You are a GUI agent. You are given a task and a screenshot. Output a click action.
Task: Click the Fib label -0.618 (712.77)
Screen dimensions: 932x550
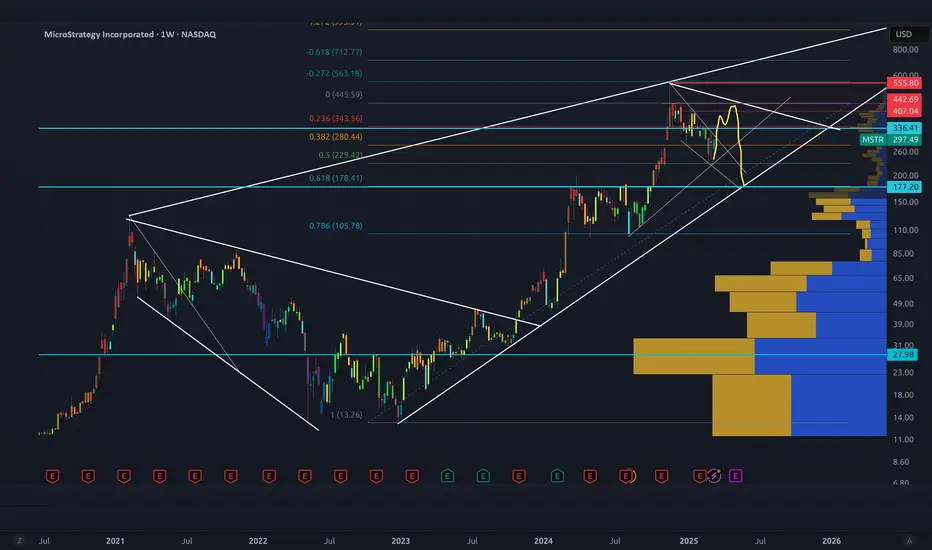pos(334,52)
